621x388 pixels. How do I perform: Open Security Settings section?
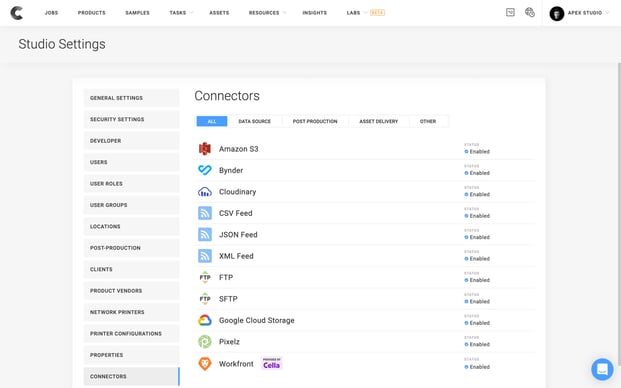point(131,119)
